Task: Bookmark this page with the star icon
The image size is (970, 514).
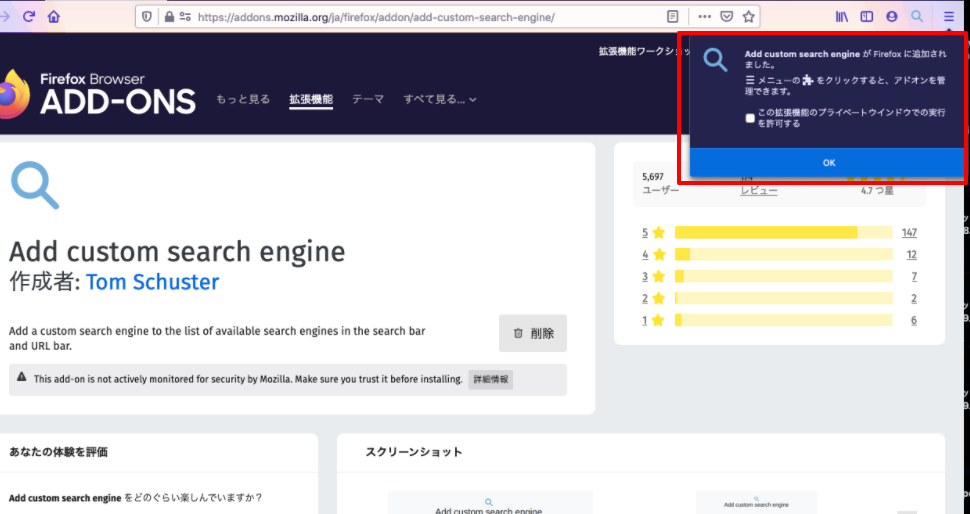Action: pyautogui.click(x=748, y=17)
